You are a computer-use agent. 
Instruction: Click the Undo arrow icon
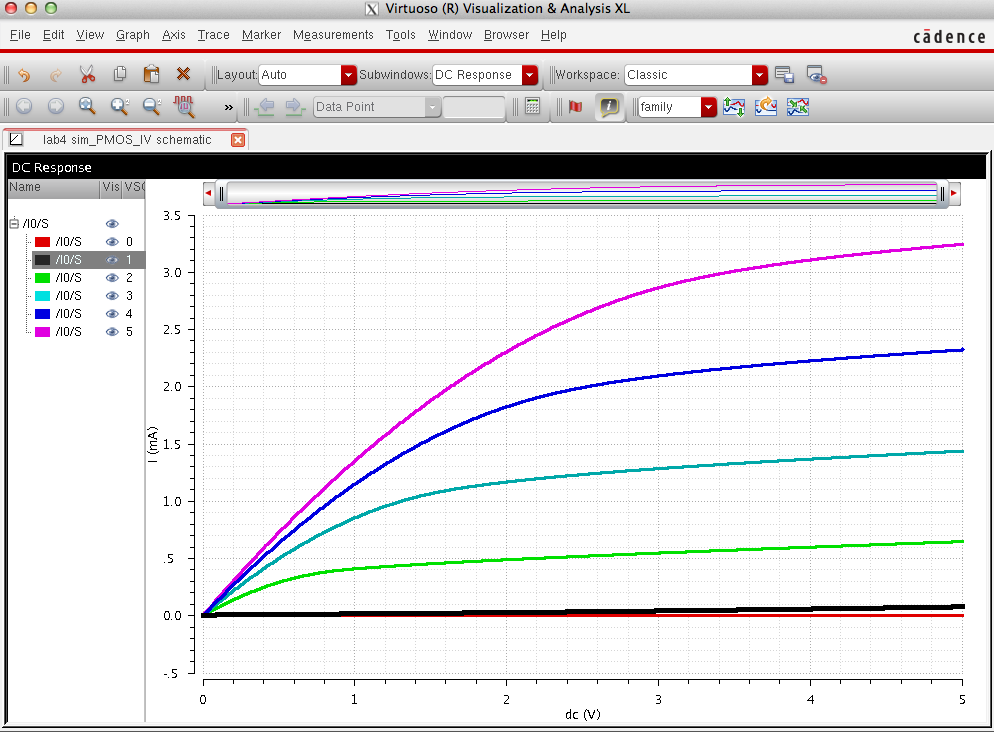[x=24, y=75]
